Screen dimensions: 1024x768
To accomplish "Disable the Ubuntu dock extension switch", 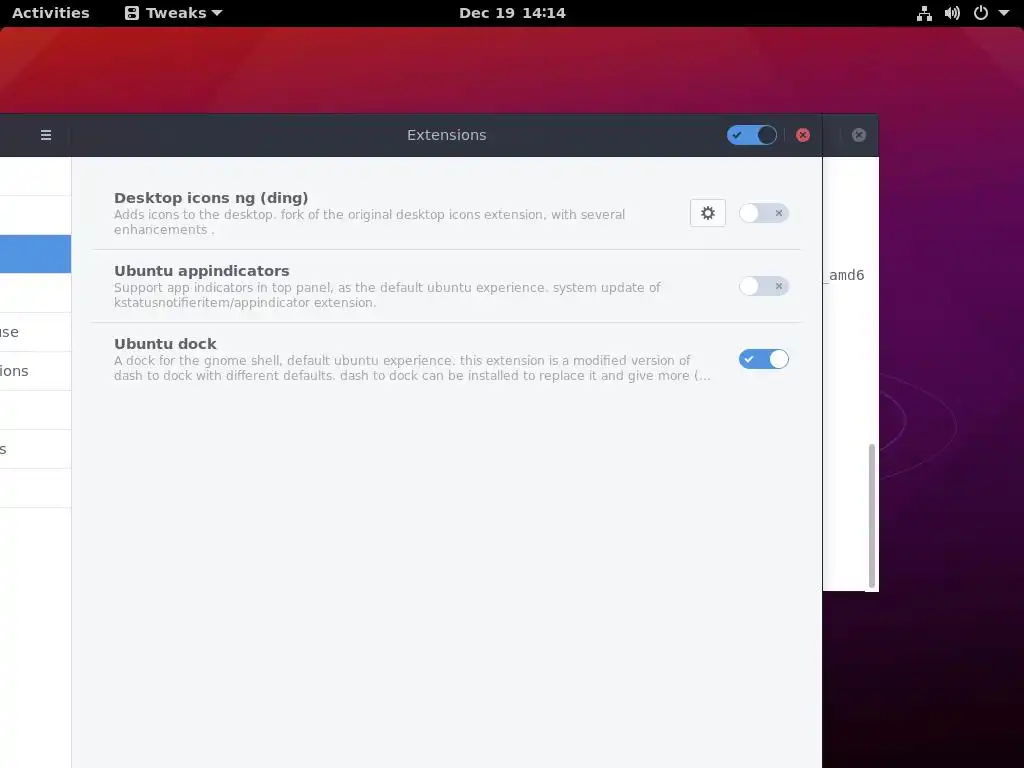I will pos(763,359).
